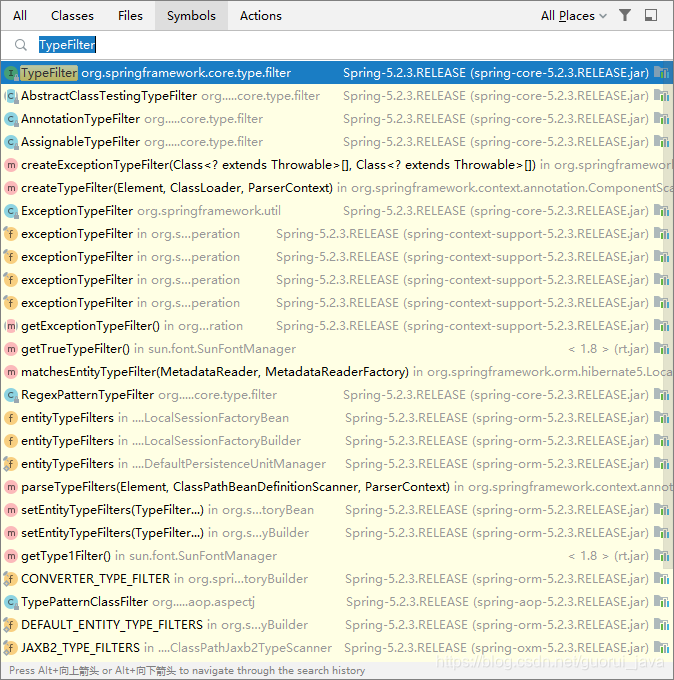This screenshot has height=680, width=674.
Task: Select createExceptionTypeFilter method result
Action: point(337,165)
